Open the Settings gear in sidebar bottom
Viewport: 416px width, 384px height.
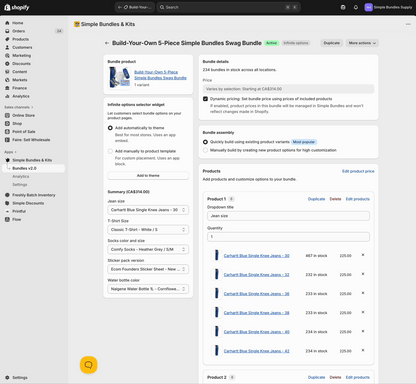pyautogui.click(x=7, y=378)
